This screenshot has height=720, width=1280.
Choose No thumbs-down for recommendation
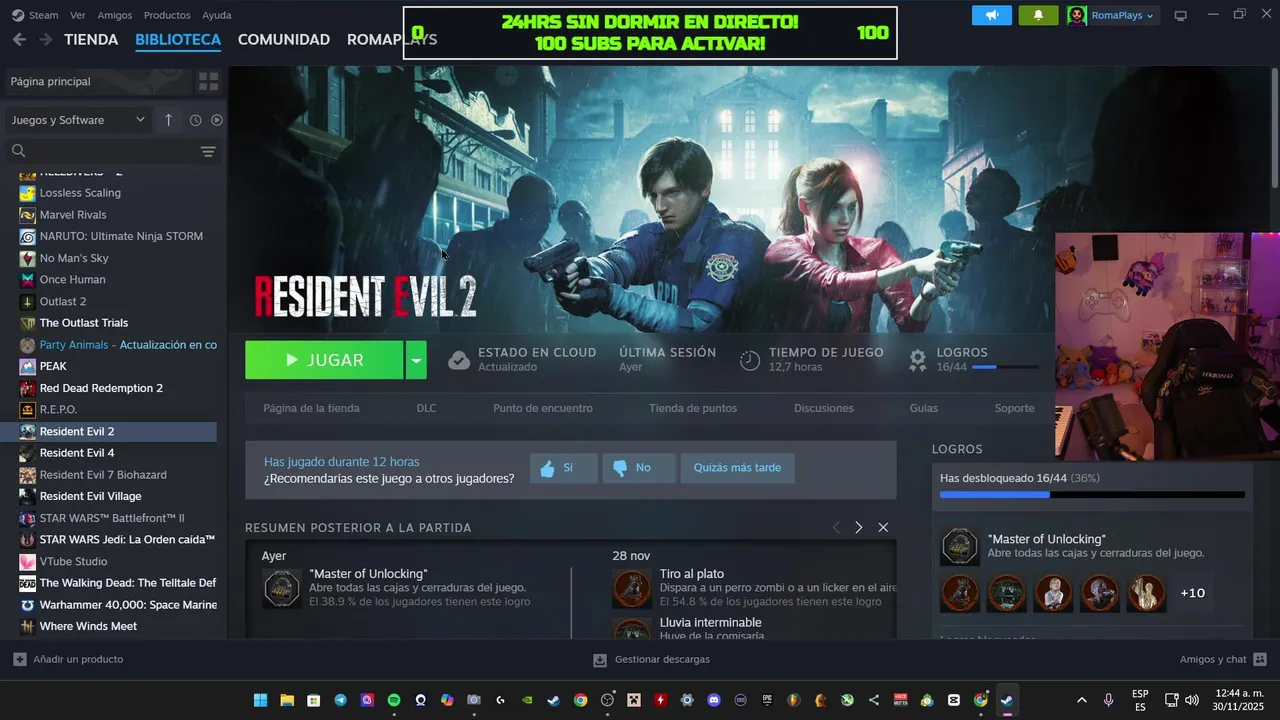[638, 468]
